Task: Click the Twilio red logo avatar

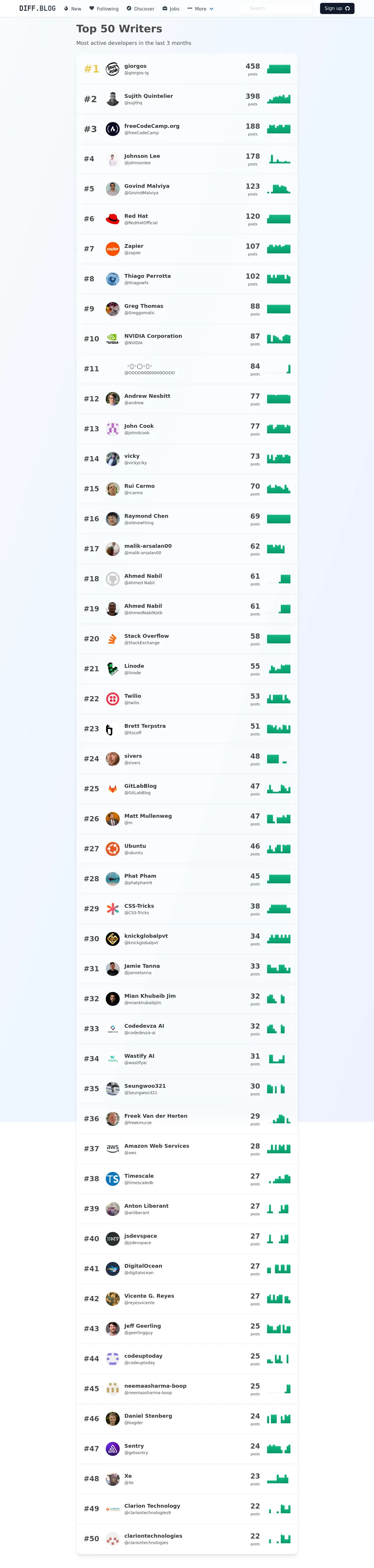Action: (113, 699)
